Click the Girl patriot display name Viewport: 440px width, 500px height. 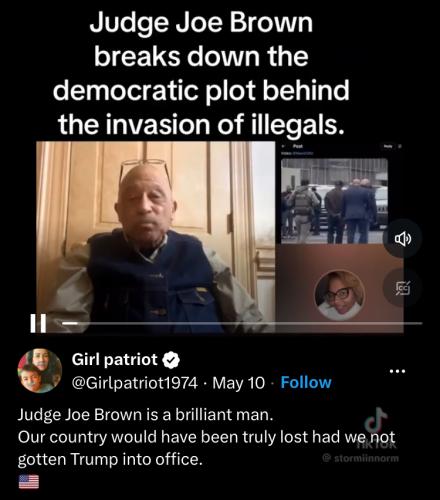point(114,359)
